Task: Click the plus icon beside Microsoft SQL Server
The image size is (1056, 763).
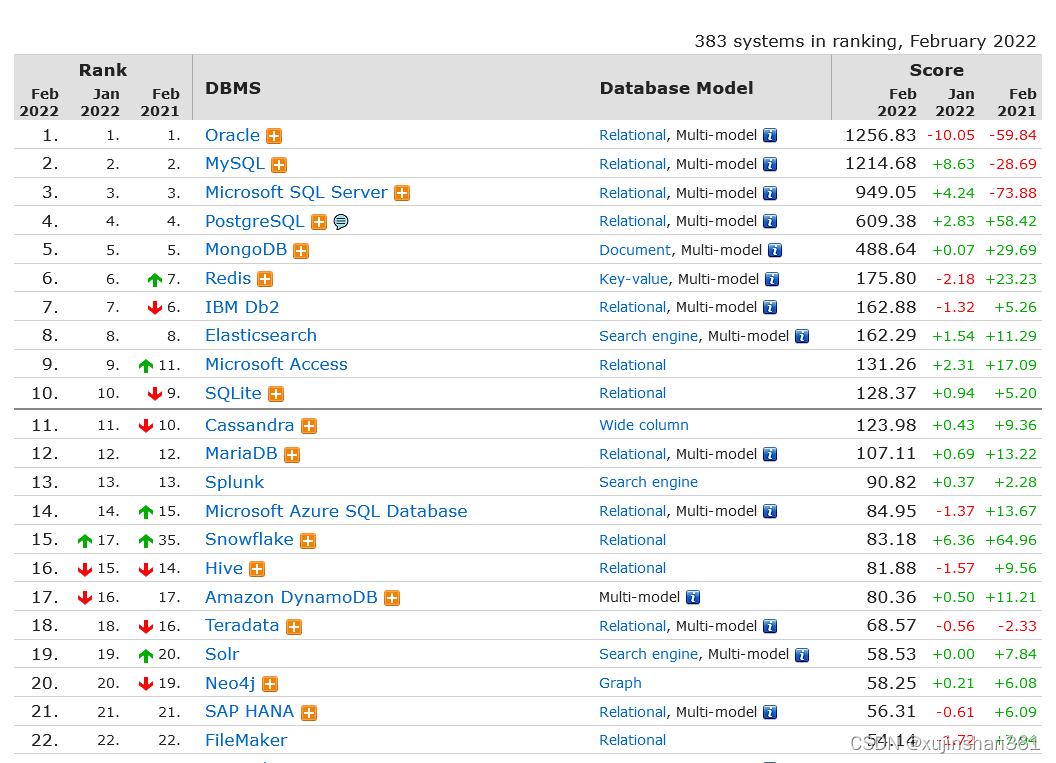Action: tap(402, 193)
